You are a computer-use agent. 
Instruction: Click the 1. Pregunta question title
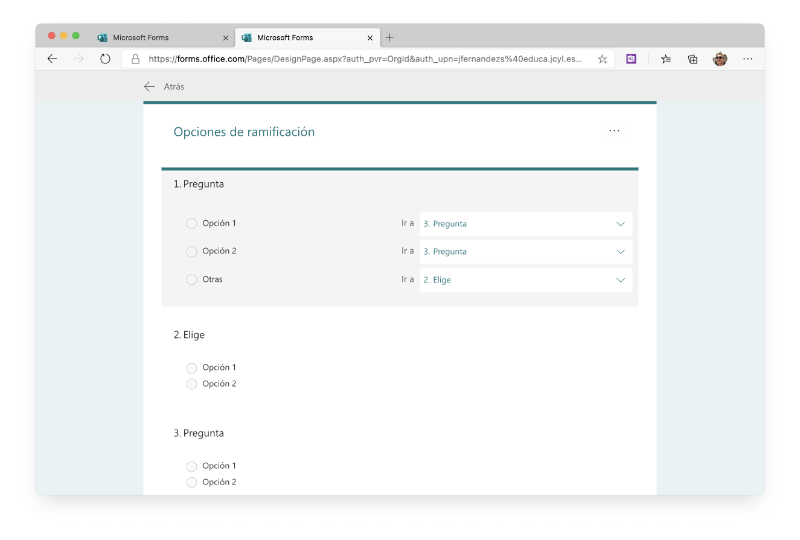point(198,184)
